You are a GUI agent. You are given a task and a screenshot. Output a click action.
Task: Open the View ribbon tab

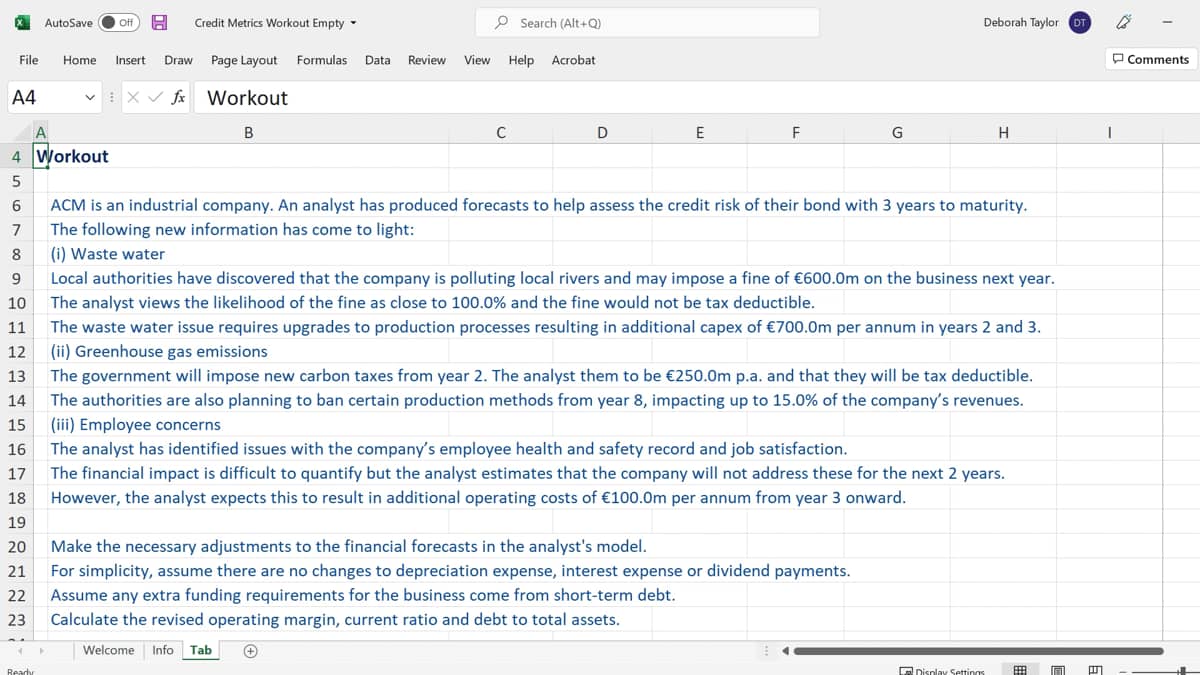coord(477,60)
